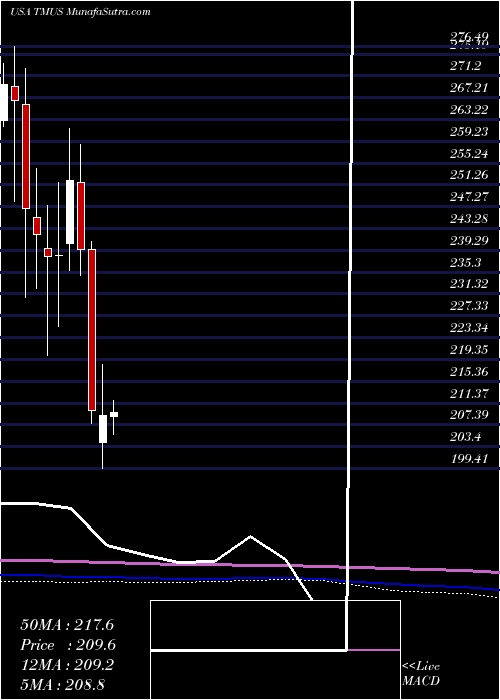
Task: Click the 263.22 price axis label
Action: click(x=468, y=110)
